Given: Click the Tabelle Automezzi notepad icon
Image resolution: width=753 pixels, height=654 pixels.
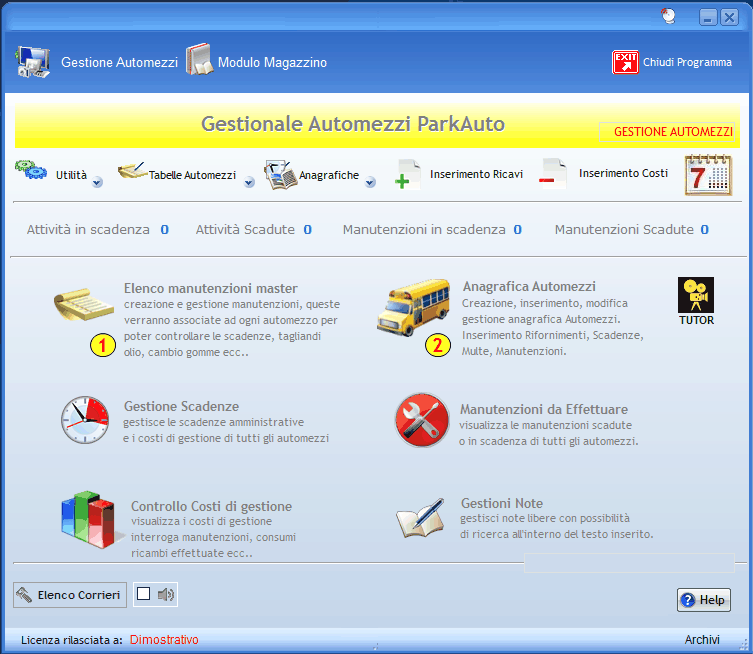Looking at the screenshot, I should pos(132,170).
